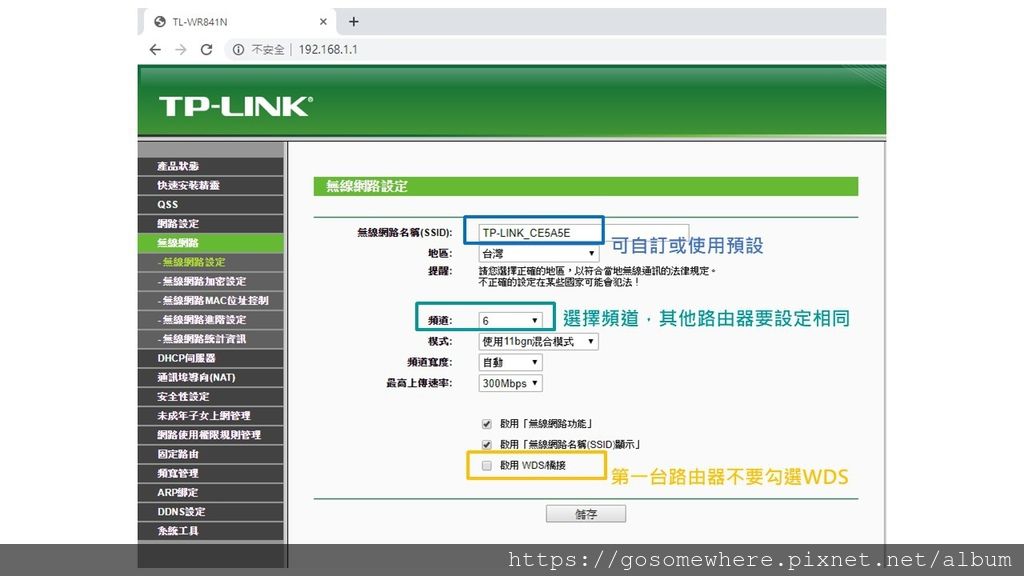View site info for insecure connection
Screen dimensions: 1024x576
pos(238,50)
